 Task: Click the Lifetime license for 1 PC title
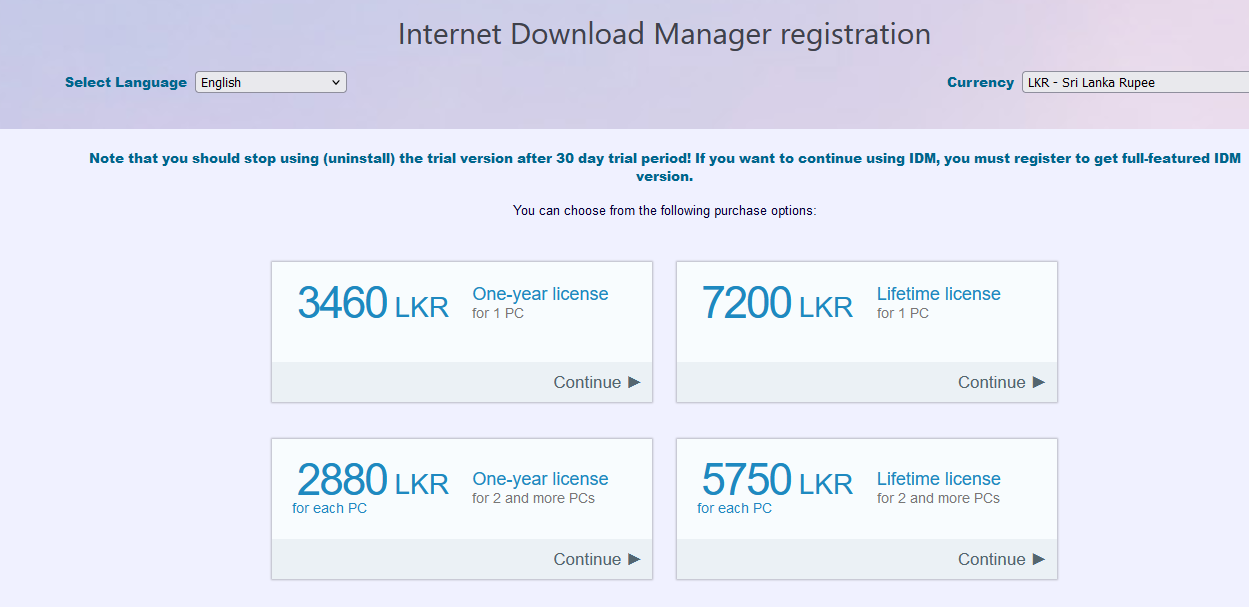click(939, 294)
